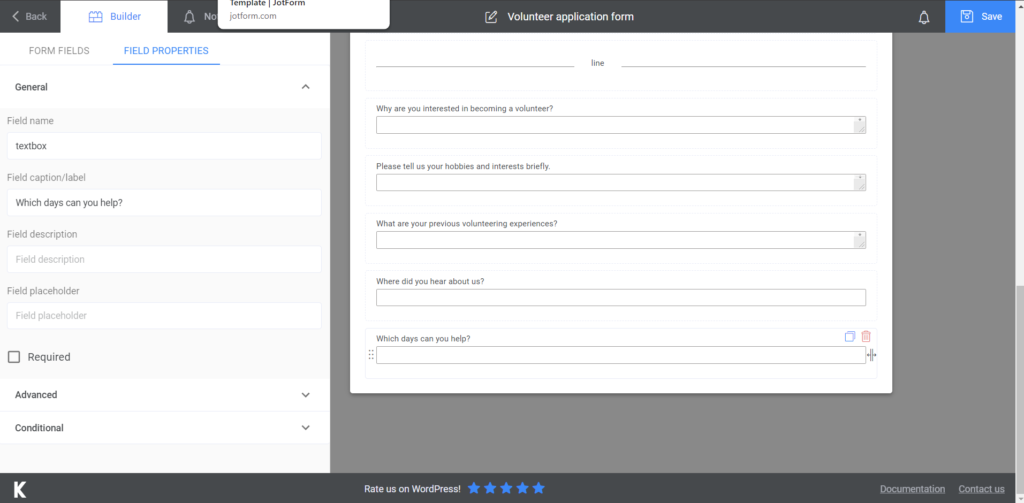Click the first rating star
This screenshot has height=503, width=1024.
pos(474,488)
